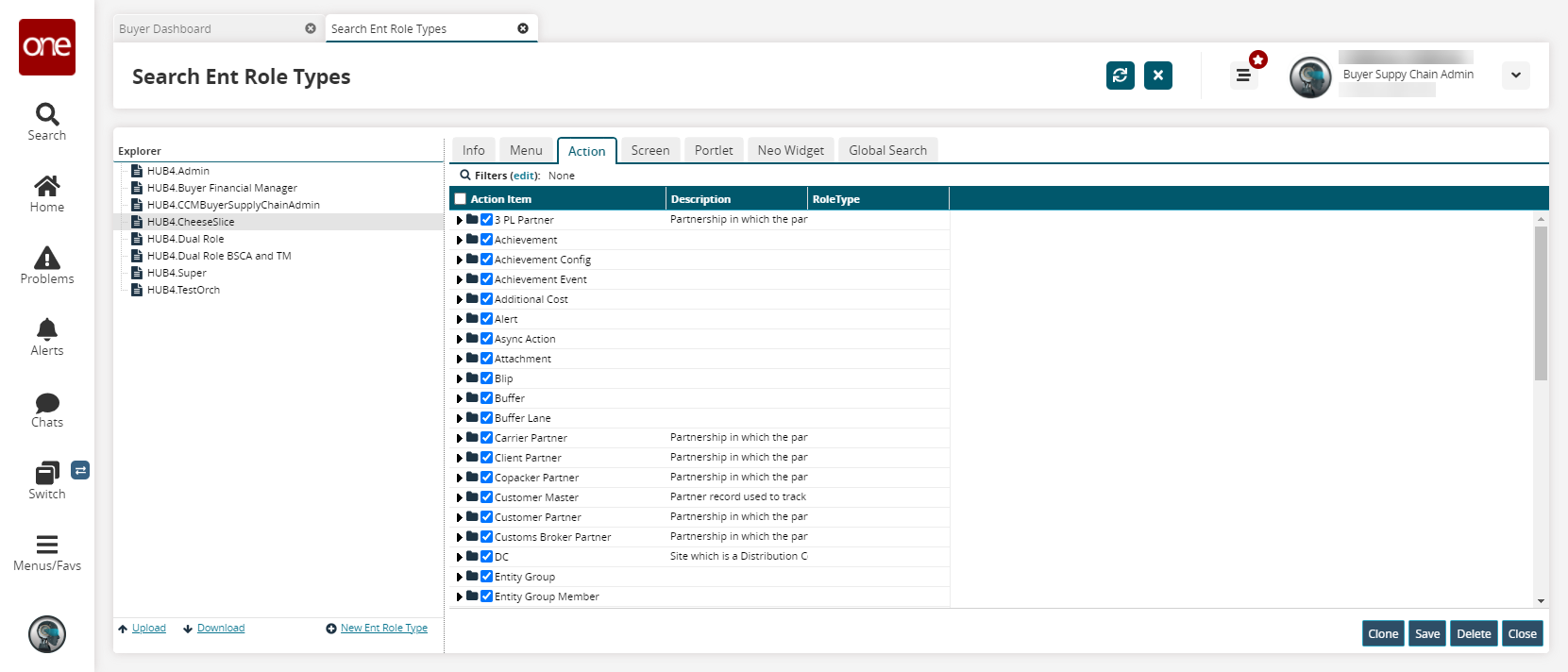Screen dimensions: 1568x672
Task: Click the action list vertical scrollbar
Action: [x=1541, y=302]
